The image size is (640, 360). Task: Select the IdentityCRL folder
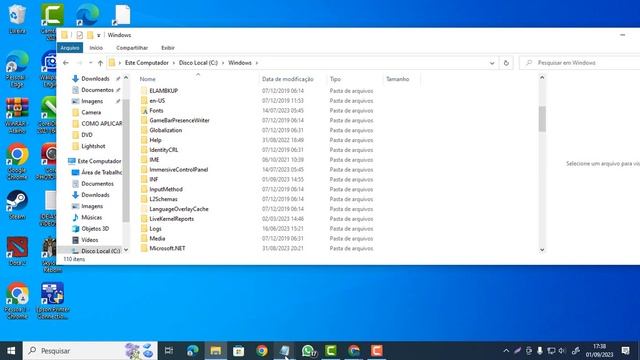pyautogui.click(x=163, y=150)
